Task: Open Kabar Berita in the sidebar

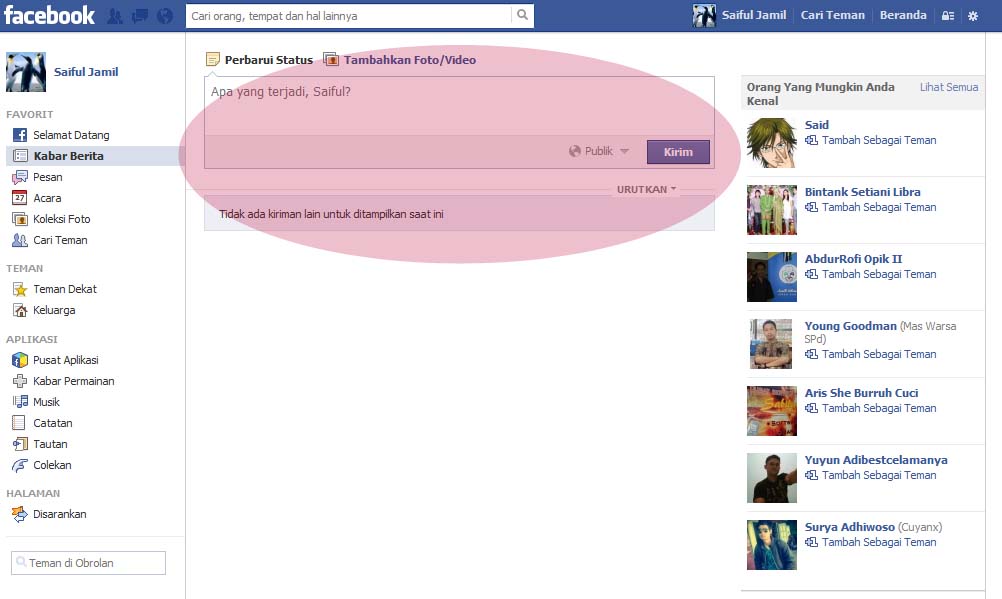Action: click(x=95, y=156)
